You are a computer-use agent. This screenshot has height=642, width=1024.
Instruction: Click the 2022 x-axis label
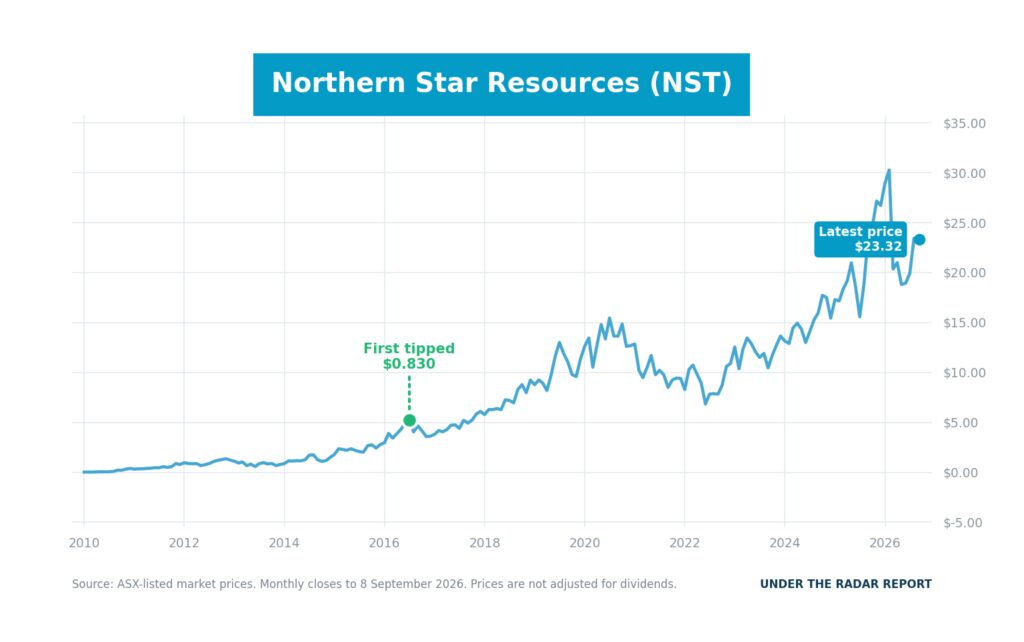(684, 543)
